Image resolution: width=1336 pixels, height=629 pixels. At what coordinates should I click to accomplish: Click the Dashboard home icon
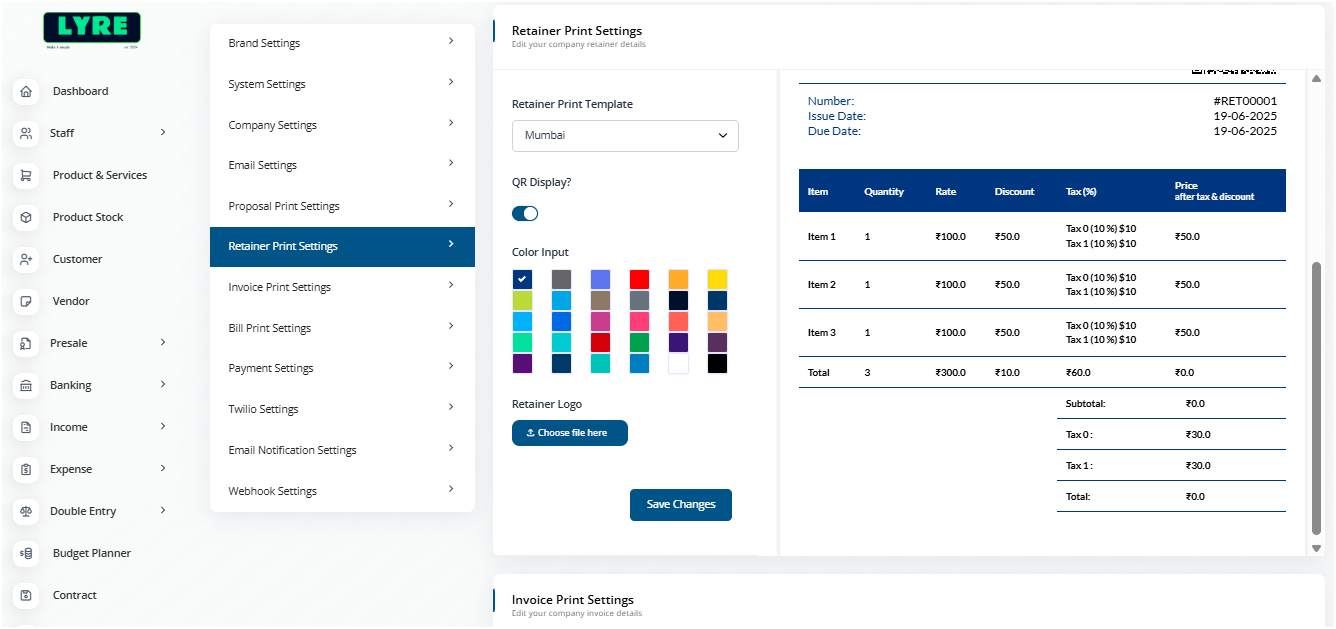[x=26, y=91]
